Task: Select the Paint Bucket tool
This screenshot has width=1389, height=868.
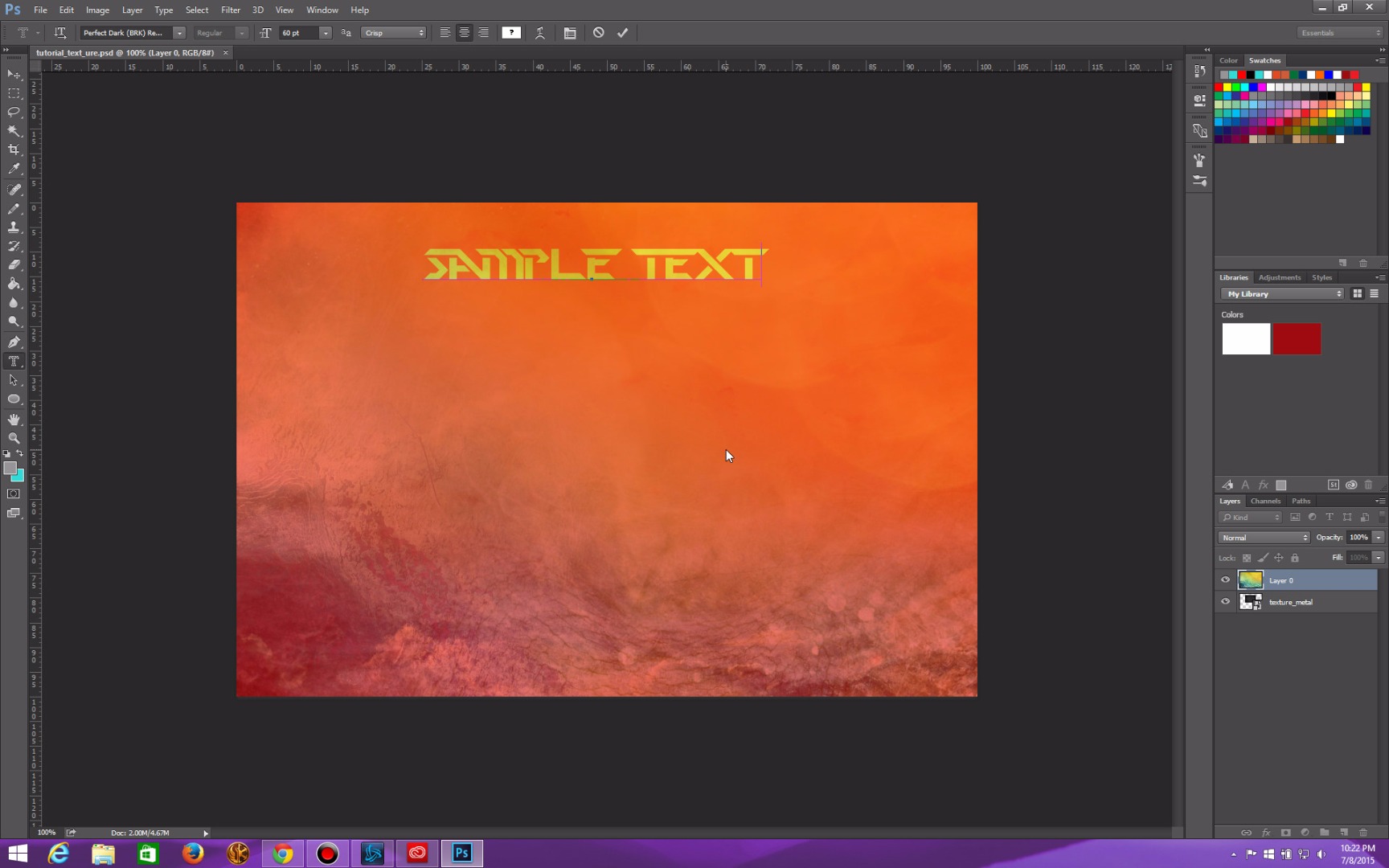Action: (x=14, y=284)
